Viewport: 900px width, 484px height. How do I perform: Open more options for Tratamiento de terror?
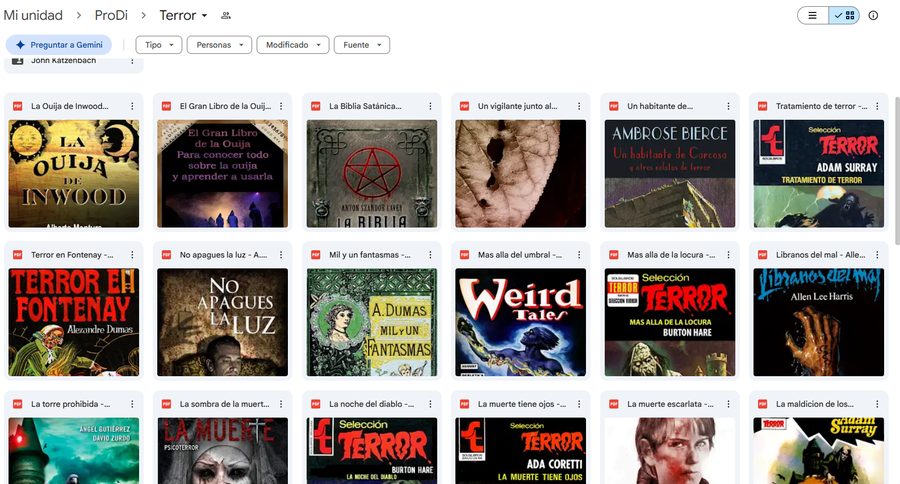[877, 106]
